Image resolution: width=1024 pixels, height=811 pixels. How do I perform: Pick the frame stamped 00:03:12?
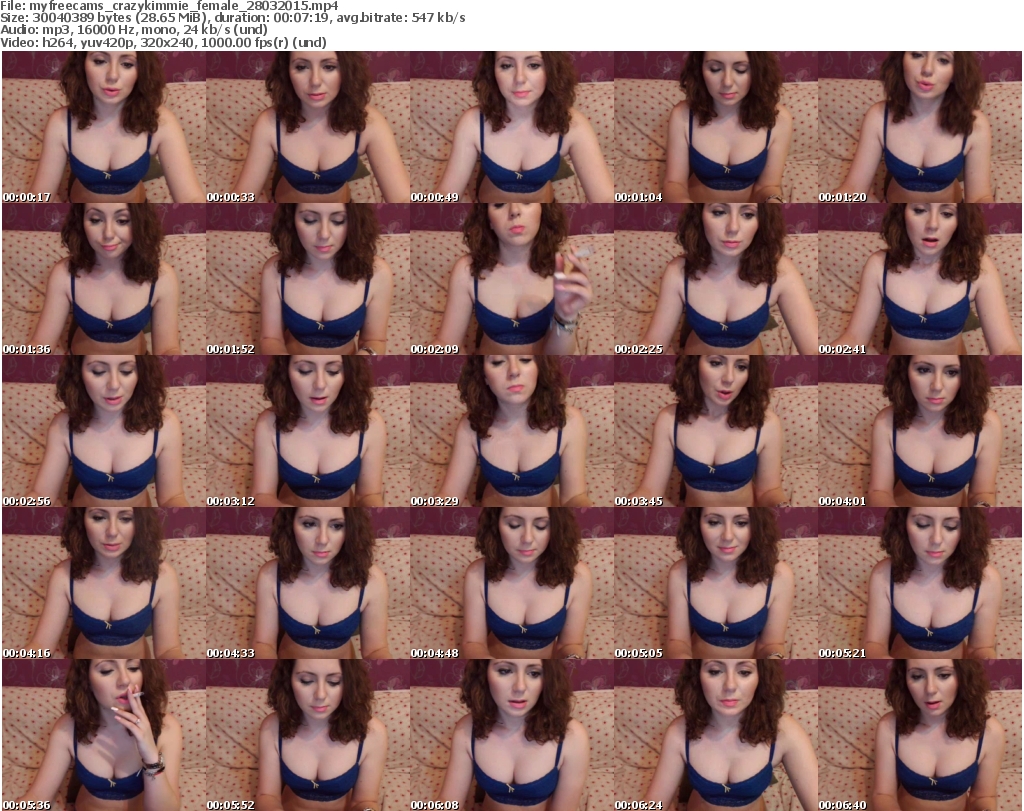pyautogui.click(x=308, y=431)
